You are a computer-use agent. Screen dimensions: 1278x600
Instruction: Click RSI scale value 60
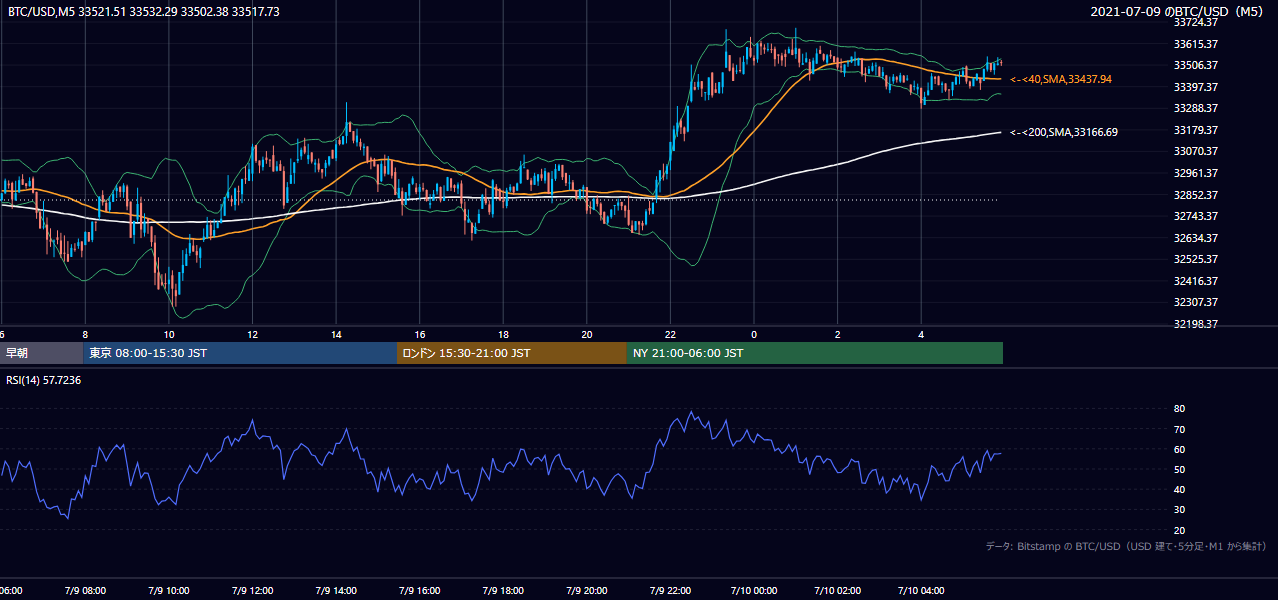(1179, 449)
